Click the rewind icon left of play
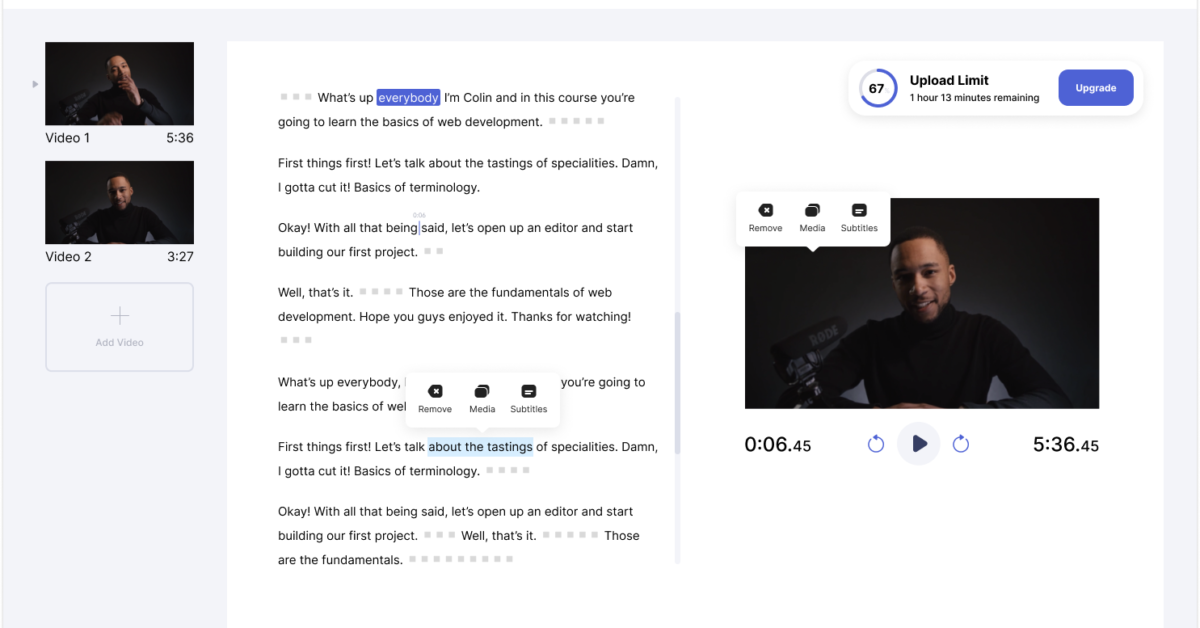The height and width of the screenshot is (628, 1200). tap(876, 444)
